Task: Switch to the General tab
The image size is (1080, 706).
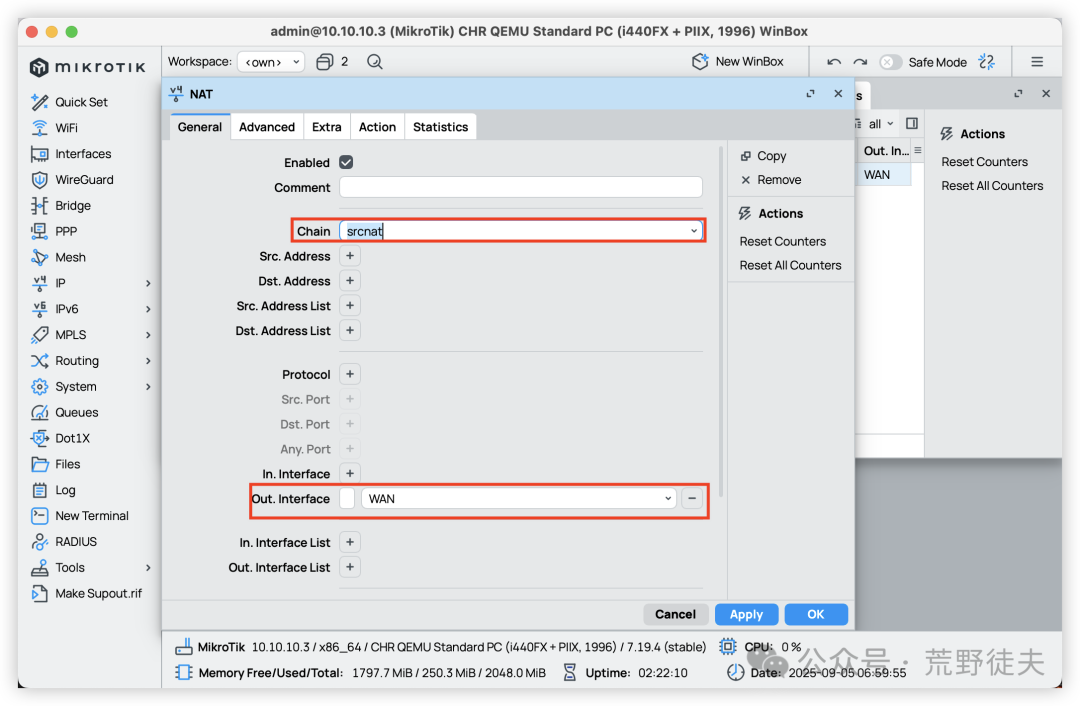Action: 200,127
